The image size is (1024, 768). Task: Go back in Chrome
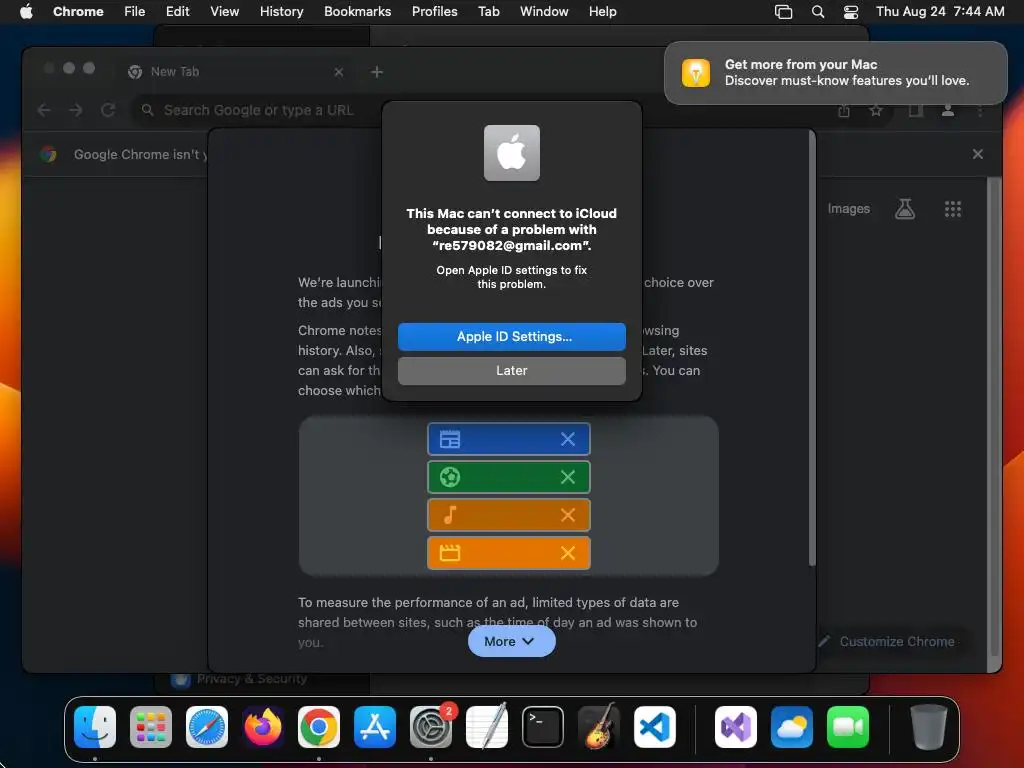pyautogui.click(x=44, y=110)
